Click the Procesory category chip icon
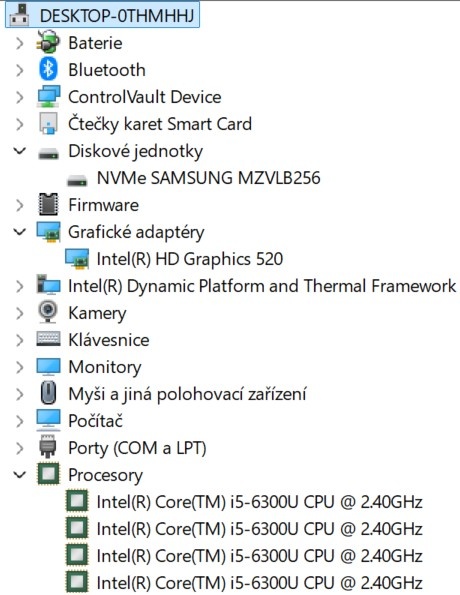This screenshot has width=460, height=595. [48, 474]
